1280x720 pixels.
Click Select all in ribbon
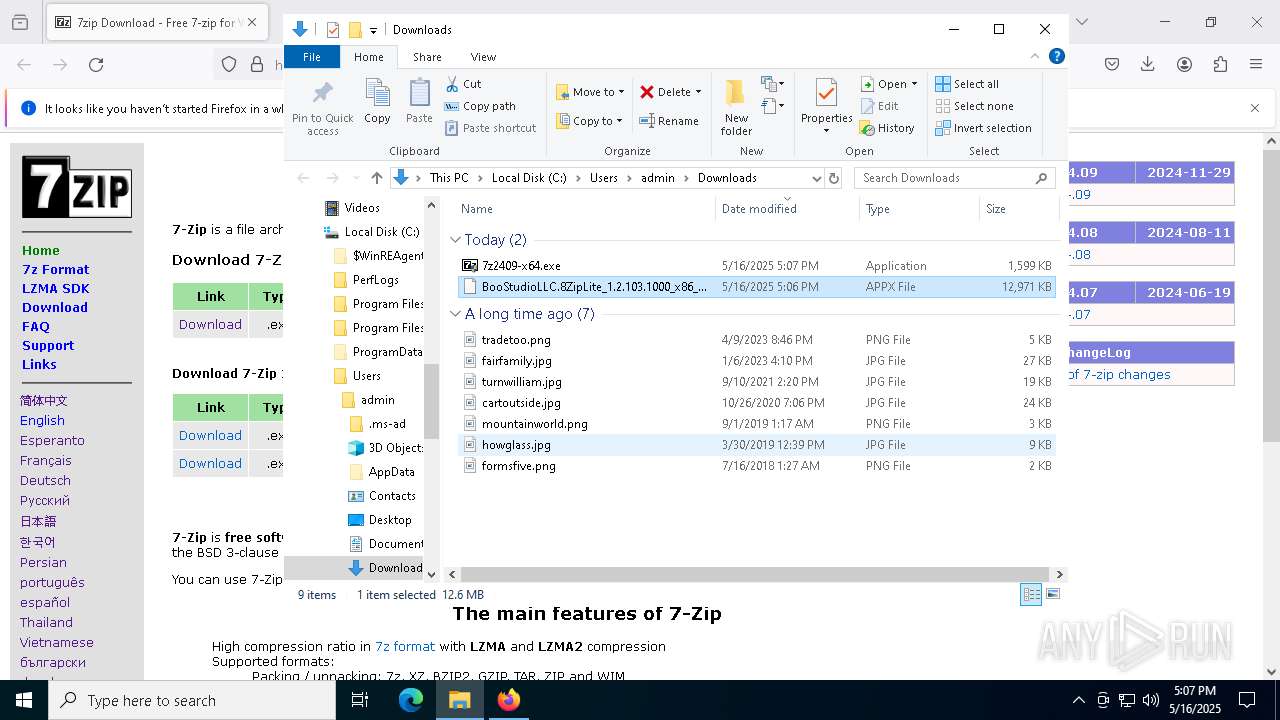[x=967, y=84]
